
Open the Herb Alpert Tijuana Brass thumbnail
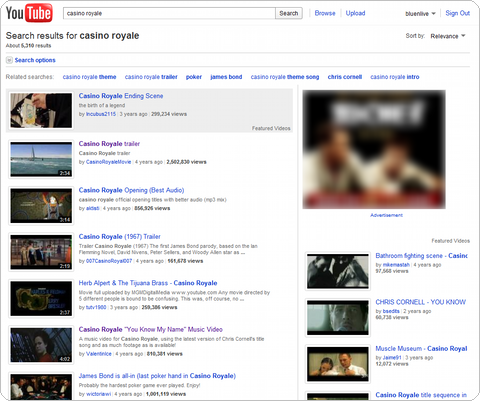41,298
